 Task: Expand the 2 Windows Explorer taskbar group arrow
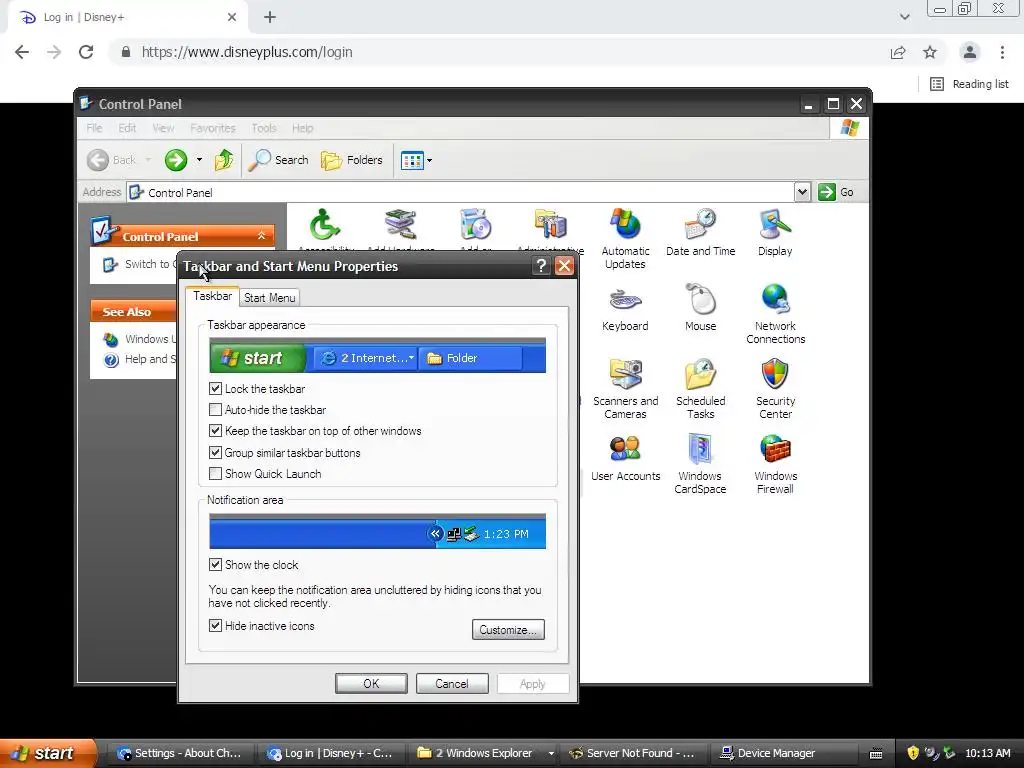(x=551, y=754)
